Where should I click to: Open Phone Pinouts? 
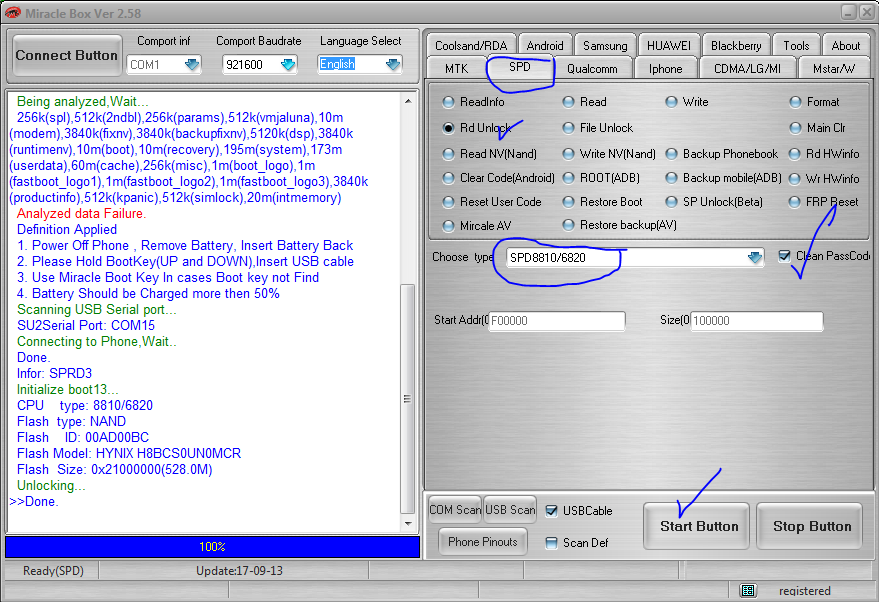(x=483, y=542)
